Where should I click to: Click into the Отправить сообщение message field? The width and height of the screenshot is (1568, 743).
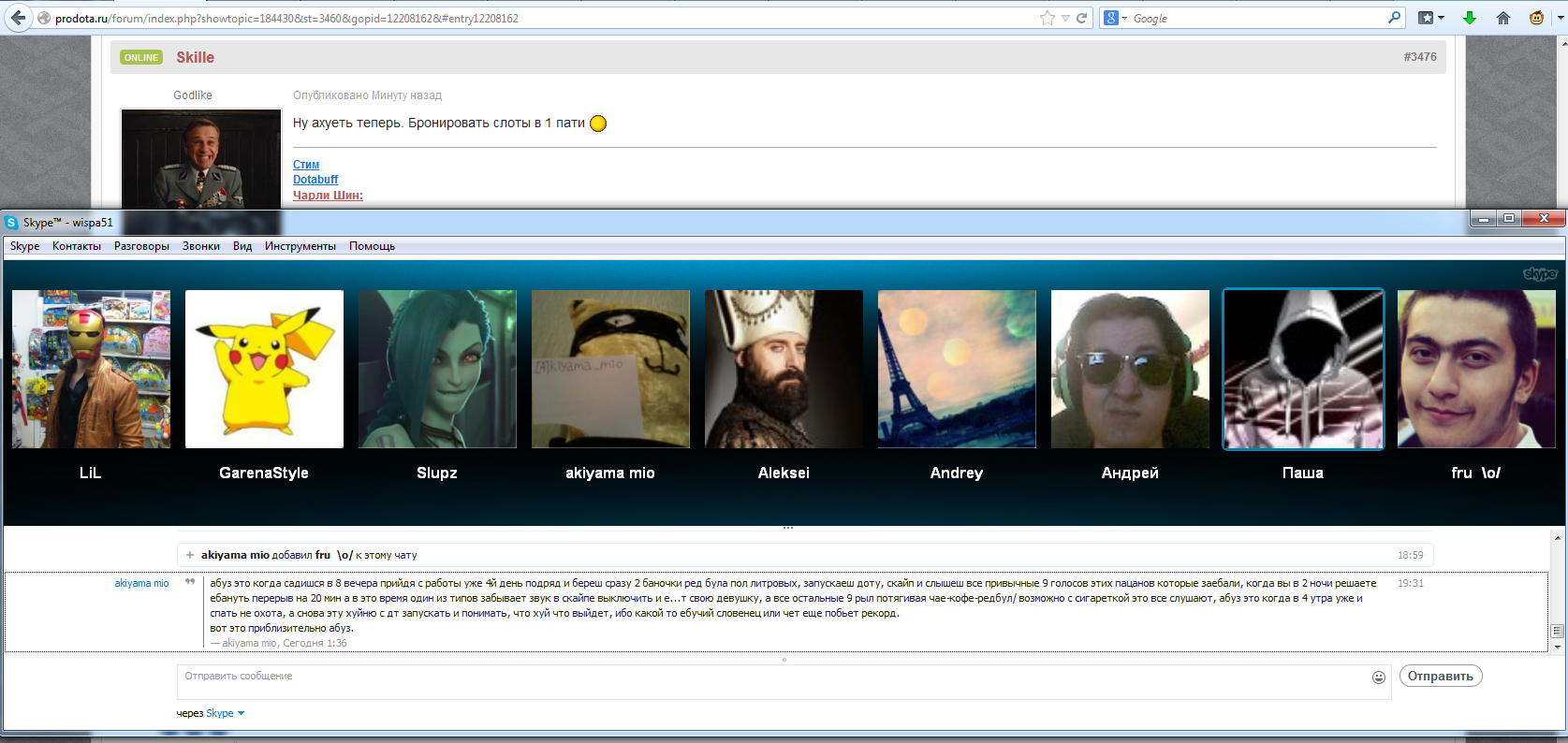click(x=768, y=681)
